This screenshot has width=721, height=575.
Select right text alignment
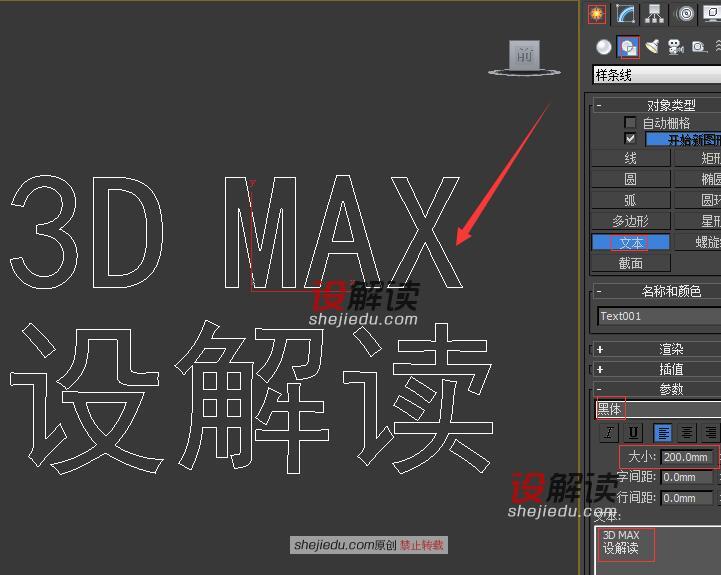[710, 433]
